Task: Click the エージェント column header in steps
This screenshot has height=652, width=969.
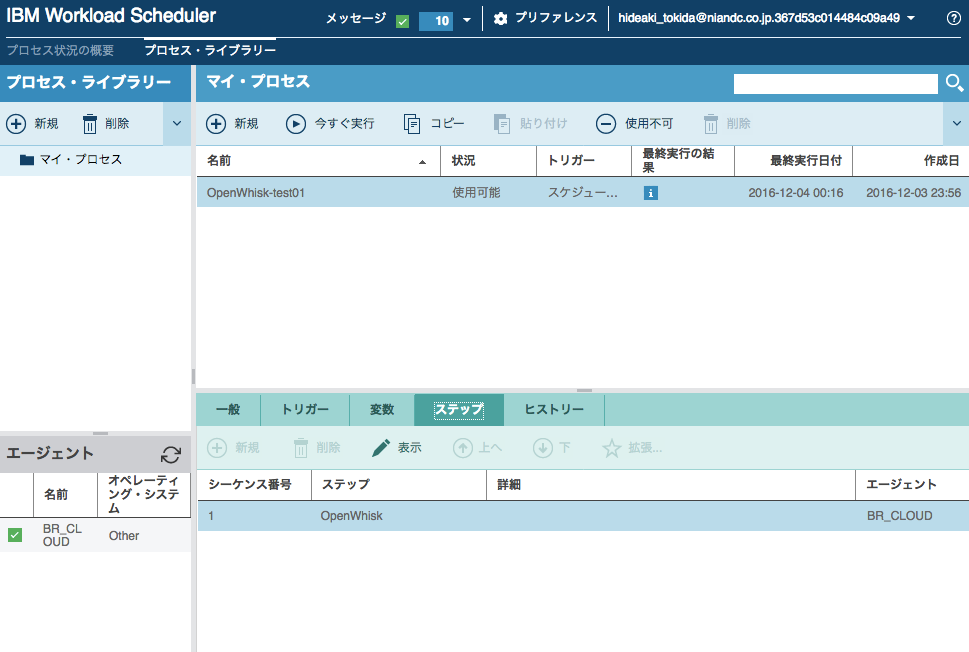Action: coord(901,485)
